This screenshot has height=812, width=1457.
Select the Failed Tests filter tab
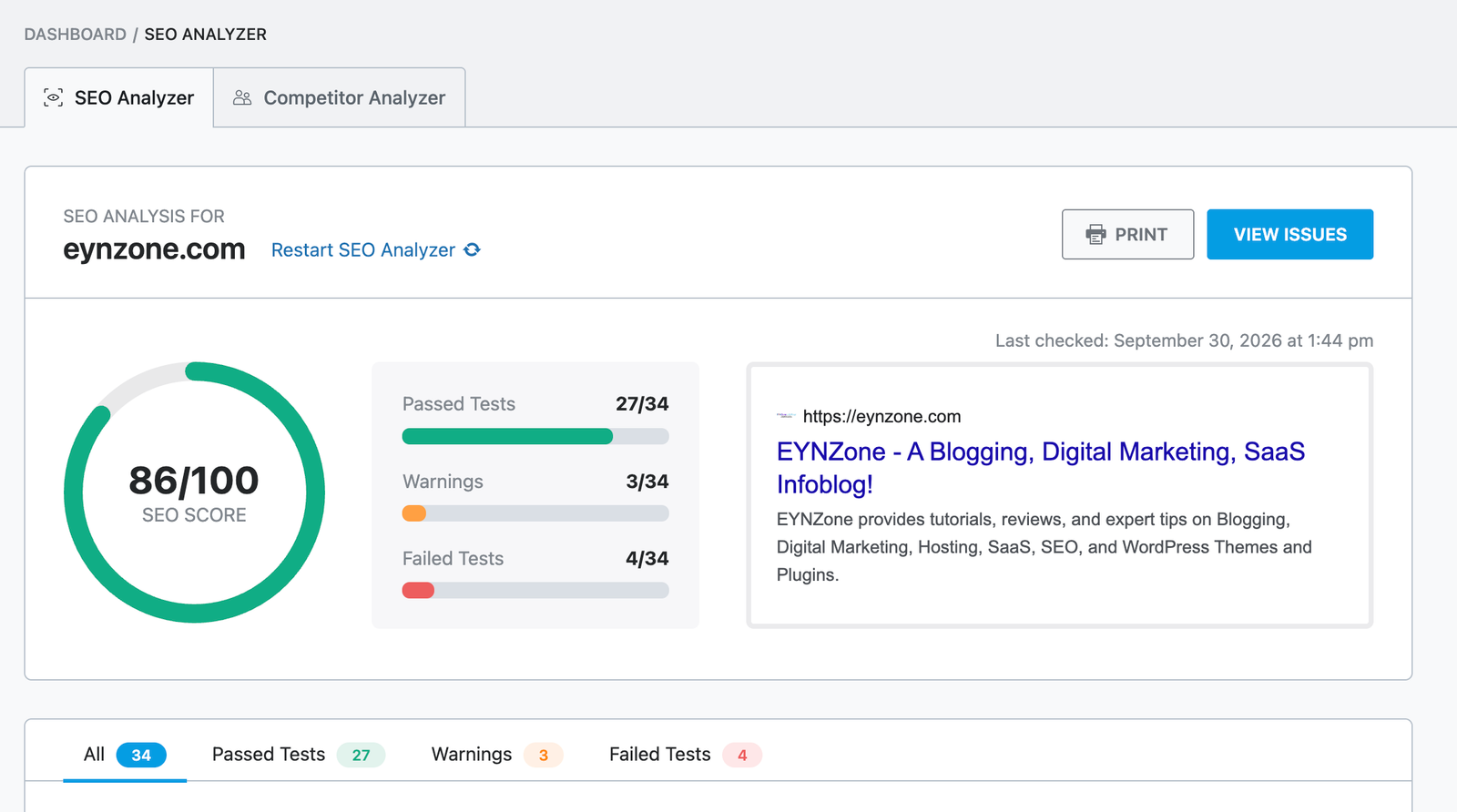686,755
